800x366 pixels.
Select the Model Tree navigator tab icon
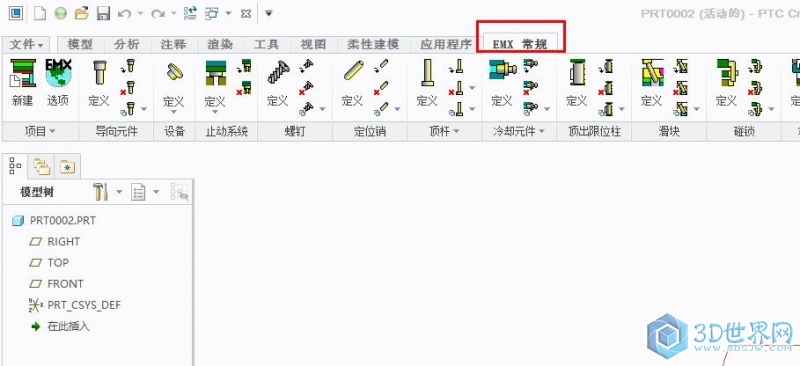pos(16,166)
